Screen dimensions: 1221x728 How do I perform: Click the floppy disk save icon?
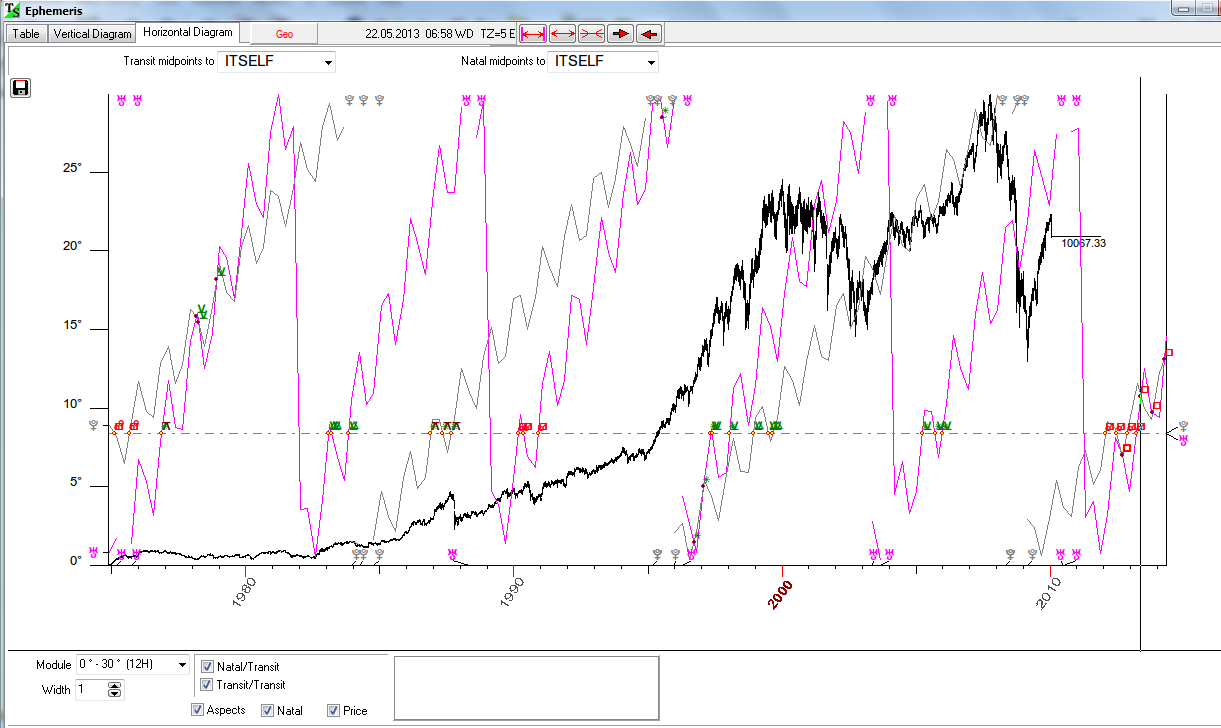20,88
